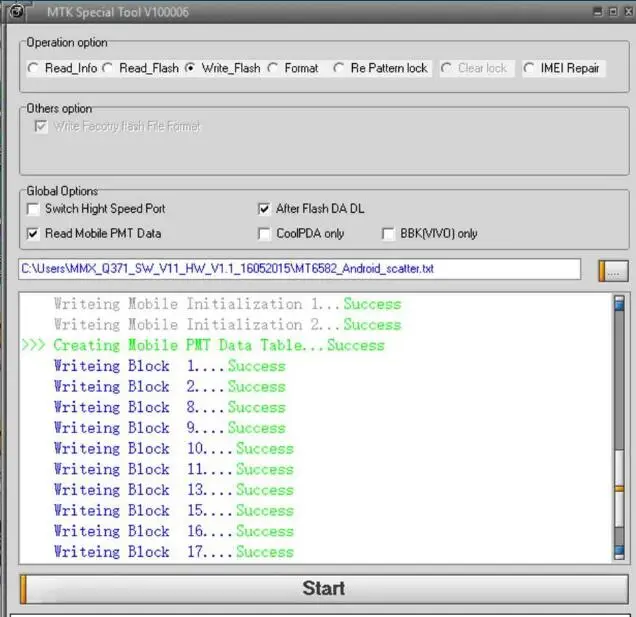The width and height of the screenshot is (636, 617).
Task: Maximize the MTK Special Tool window
Action: click(613, 12)
